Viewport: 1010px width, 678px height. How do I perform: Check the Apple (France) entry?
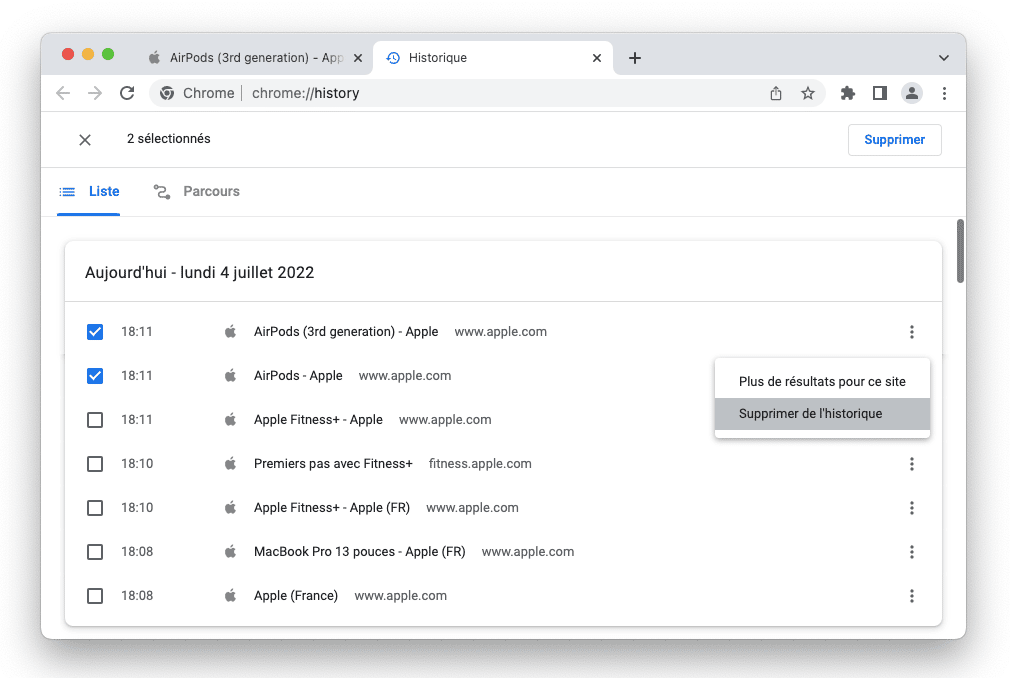[x=95, y=596]
